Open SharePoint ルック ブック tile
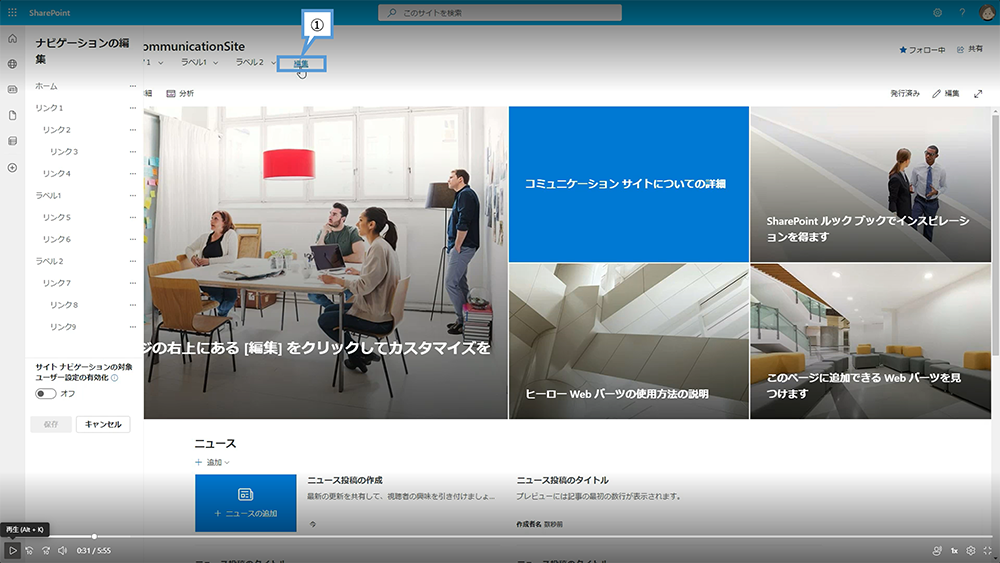 point(871,184)
